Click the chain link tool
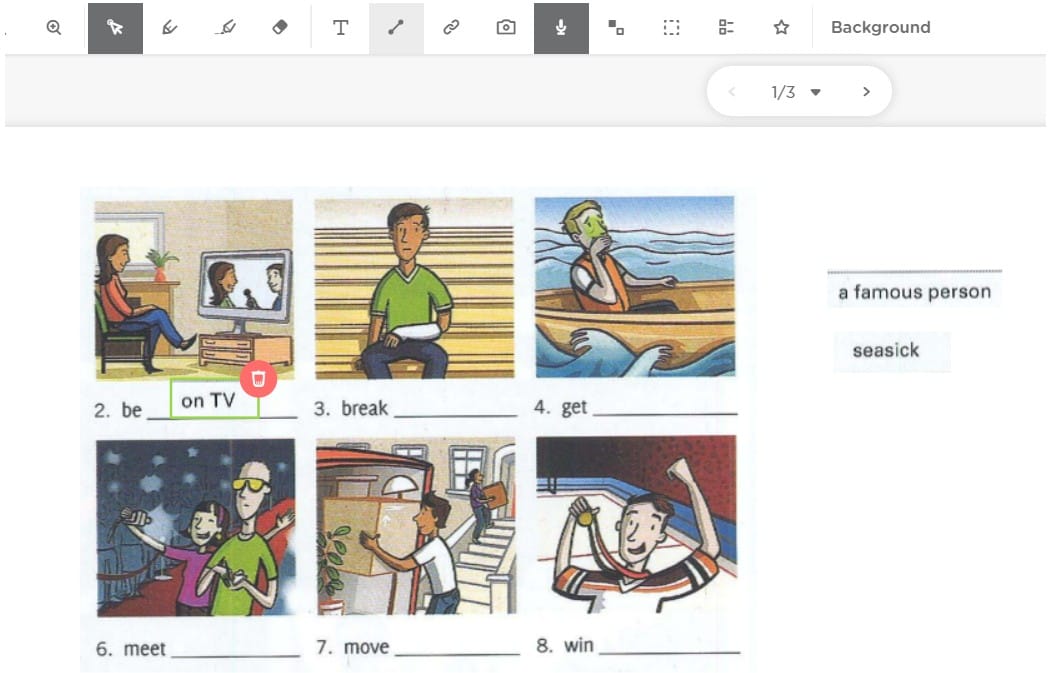Viewport: 1052px width, 673px height. (x=451, y=28)
